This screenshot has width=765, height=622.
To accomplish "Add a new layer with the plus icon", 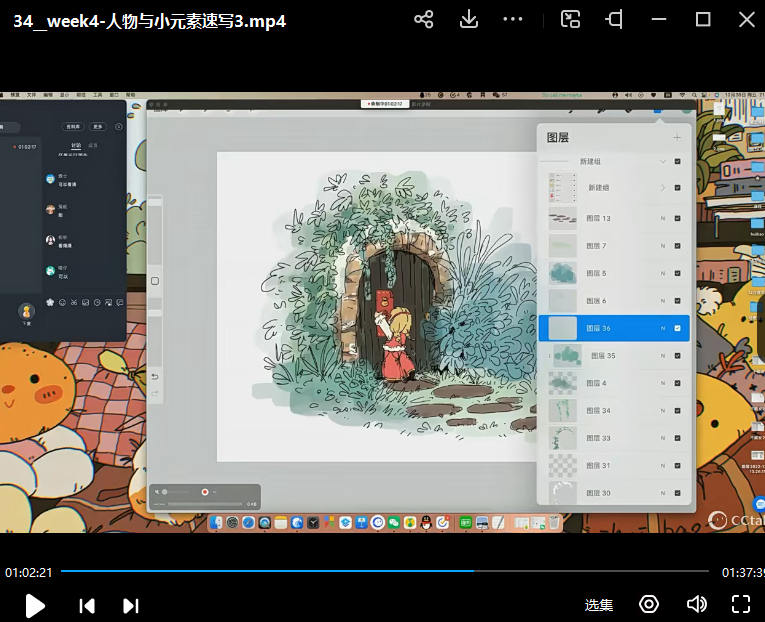I will coord(677,138).
